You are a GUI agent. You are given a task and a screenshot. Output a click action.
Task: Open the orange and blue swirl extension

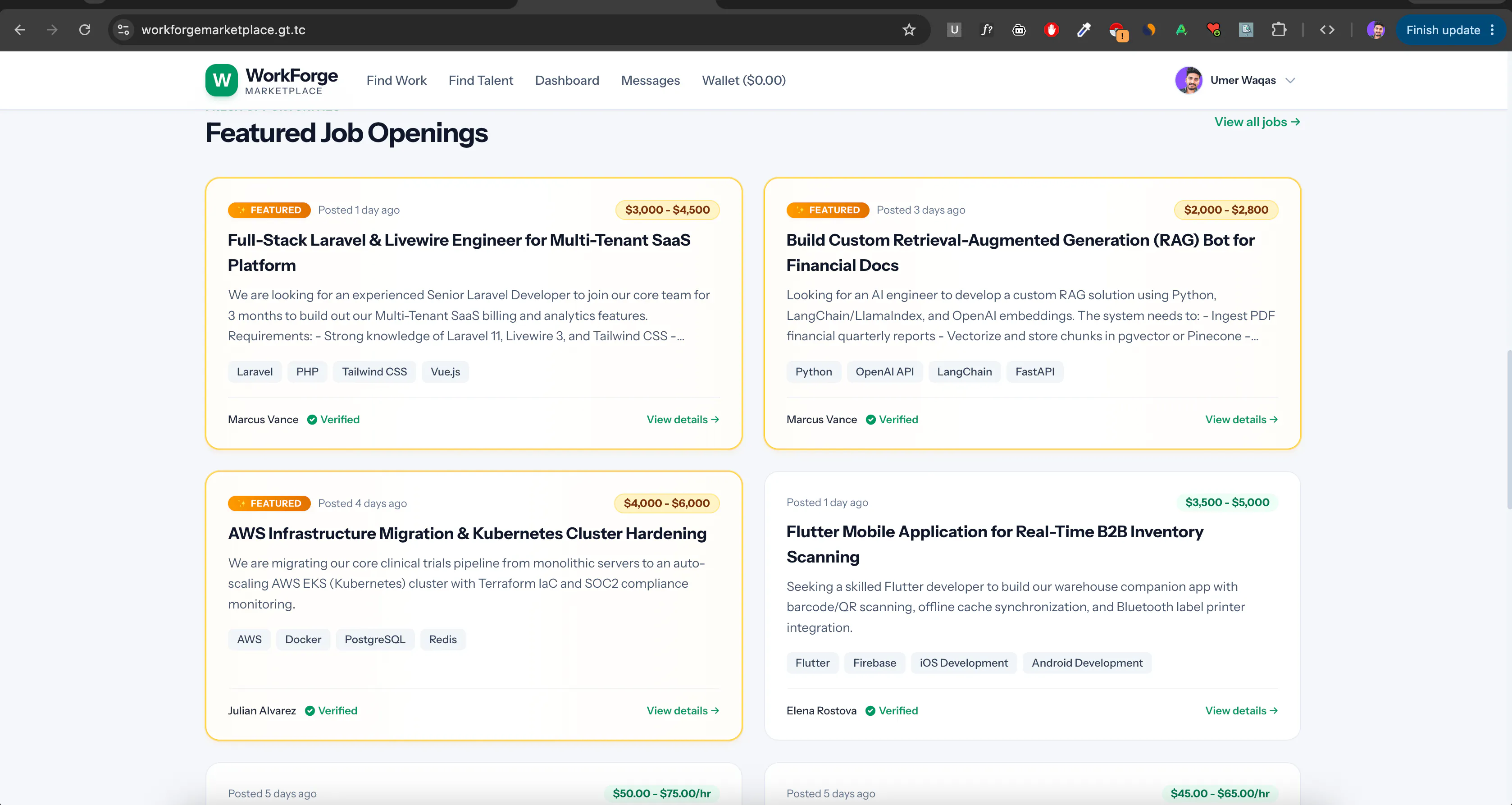[x=1149, y=30]
